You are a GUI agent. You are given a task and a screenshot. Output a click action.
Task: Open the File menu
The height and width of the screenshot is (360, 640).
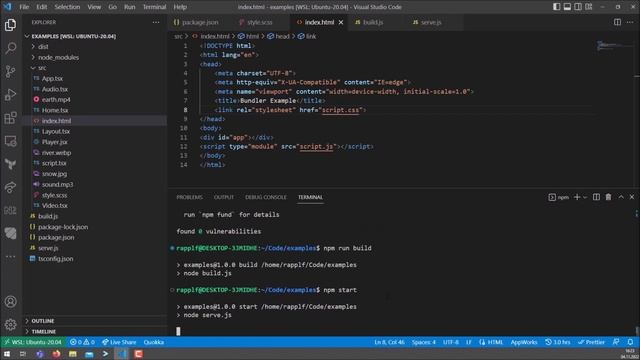coord(24,7)
